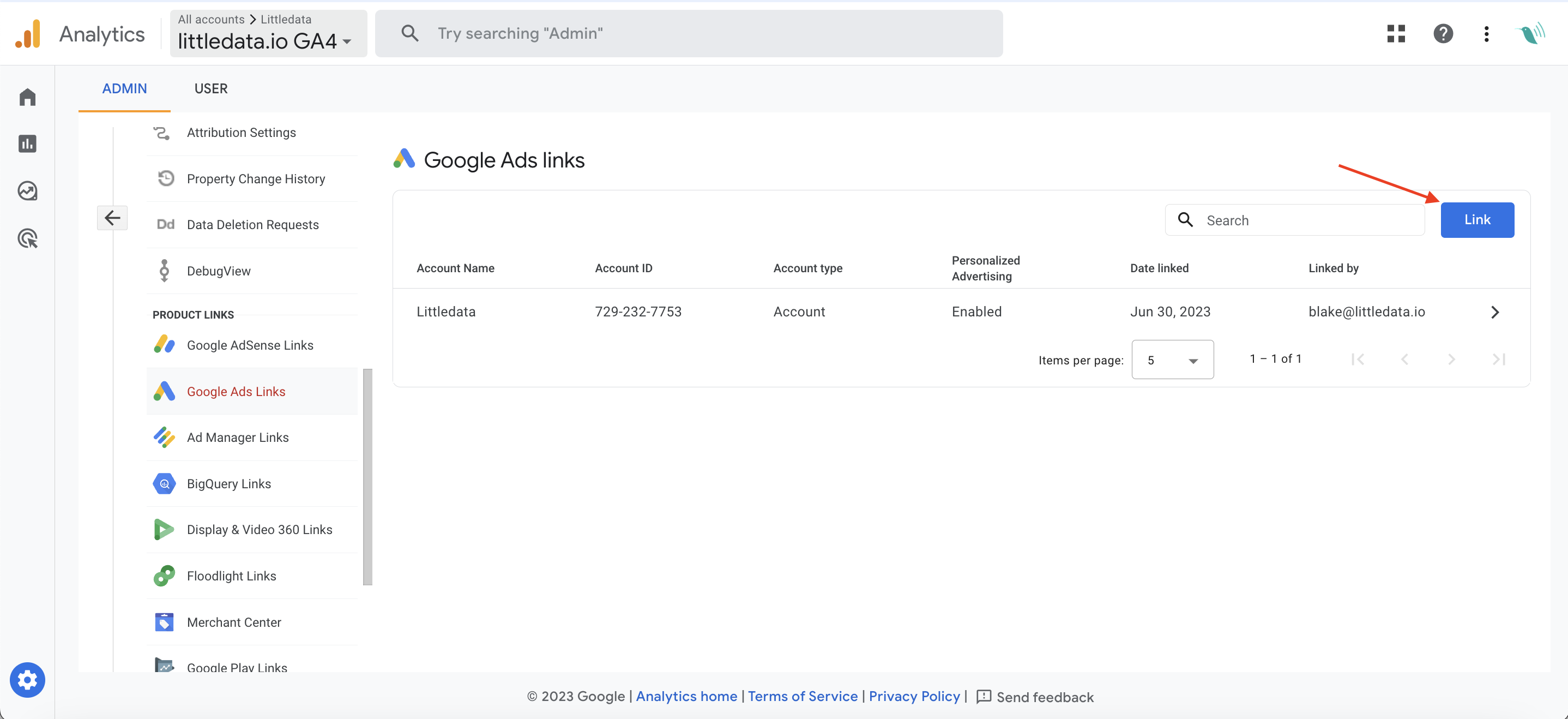Open the littledata.io GA4 property selector
This screenshot has width=1568, height=719.
tap(268, 33)
